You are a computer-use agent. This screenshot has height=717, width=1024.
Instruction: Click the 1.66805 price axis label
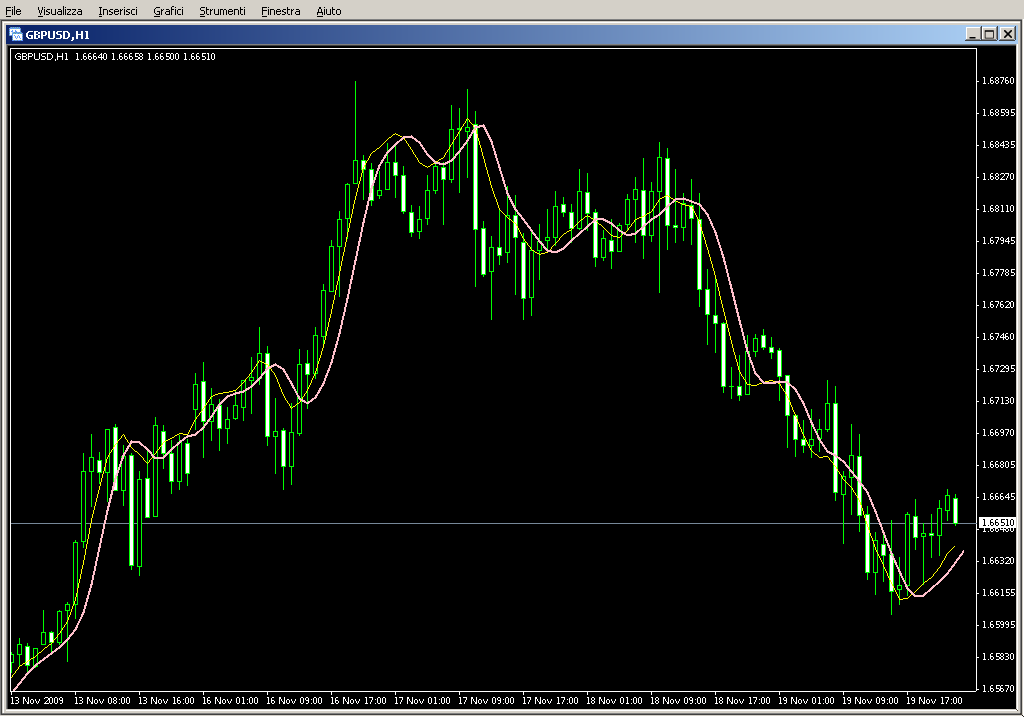[x=999, y=465]
